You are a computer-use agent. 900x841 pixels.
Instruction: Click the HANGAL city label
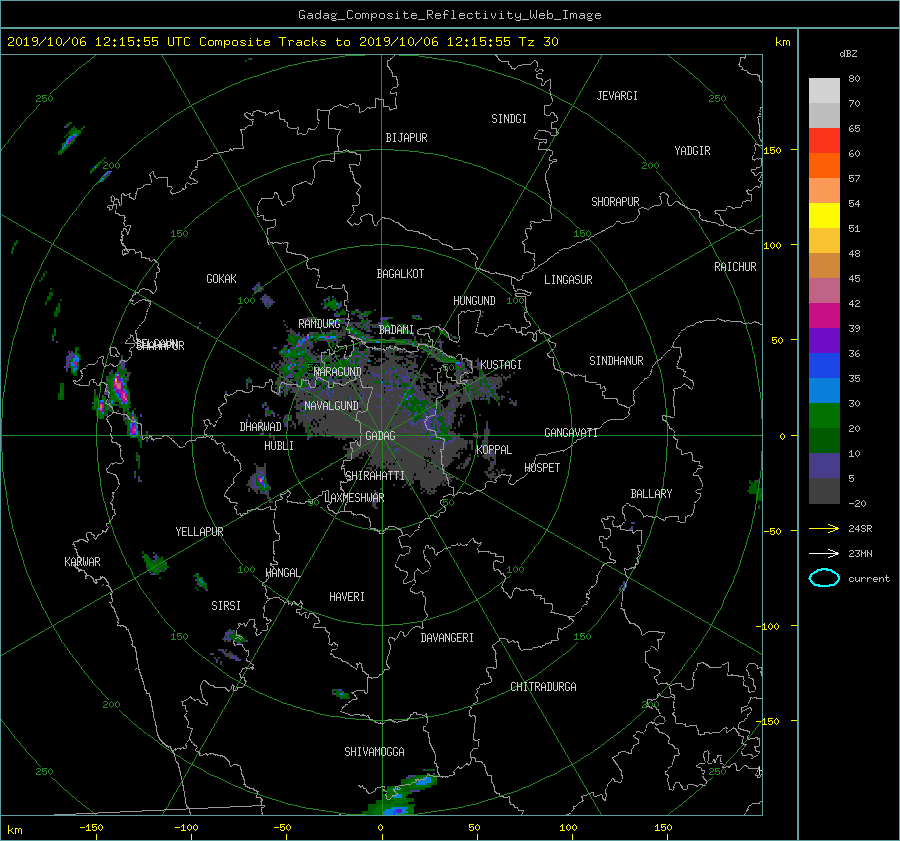pos(282,573)
